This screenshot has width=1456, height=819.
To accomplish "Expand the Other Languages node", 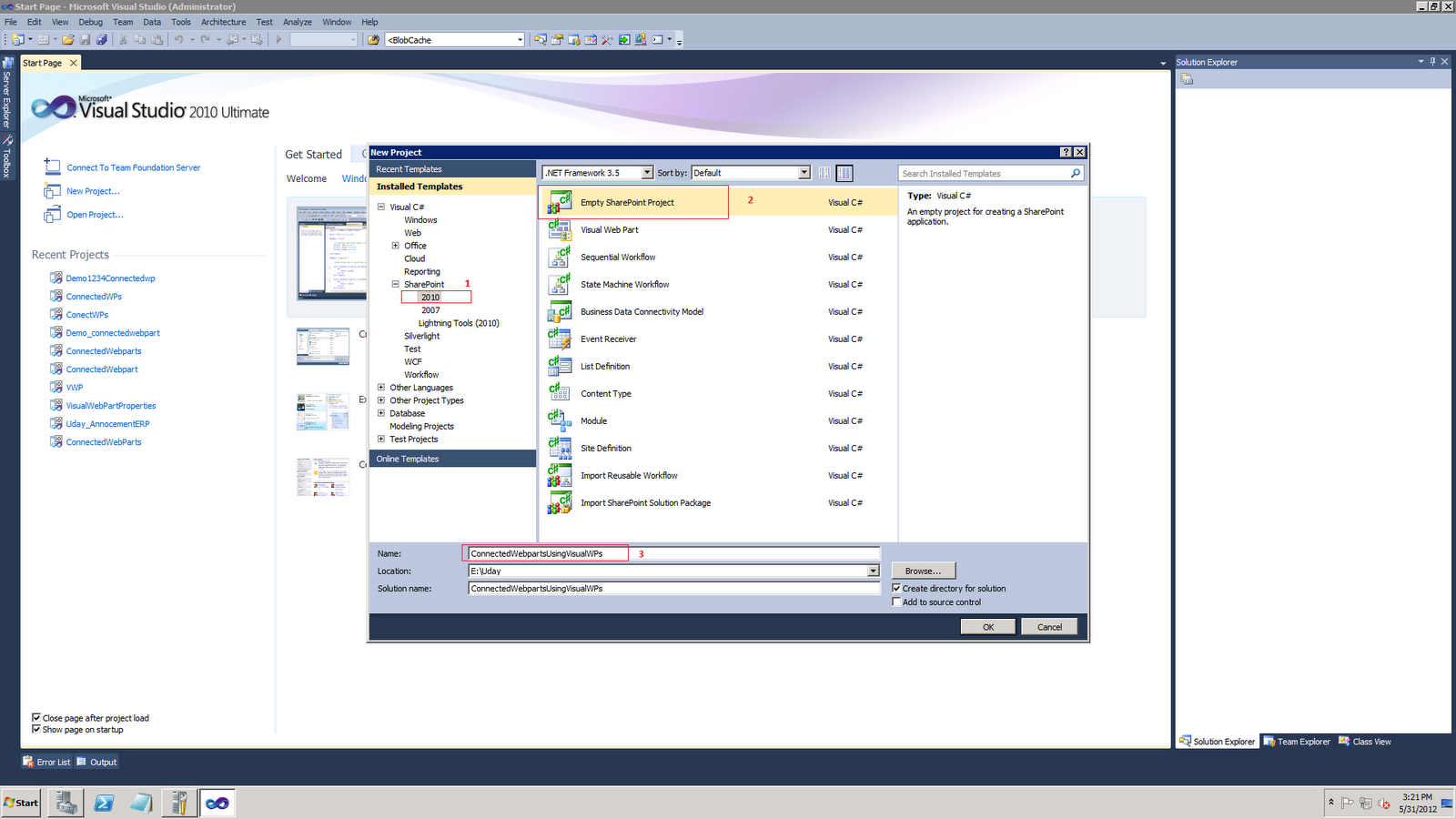I will 381,388.
